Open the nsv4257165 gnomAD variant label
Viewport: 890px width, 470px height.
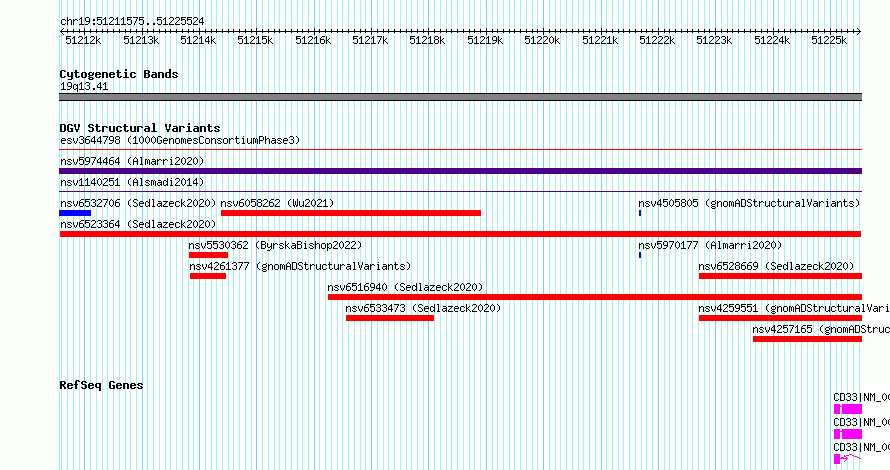821,329
